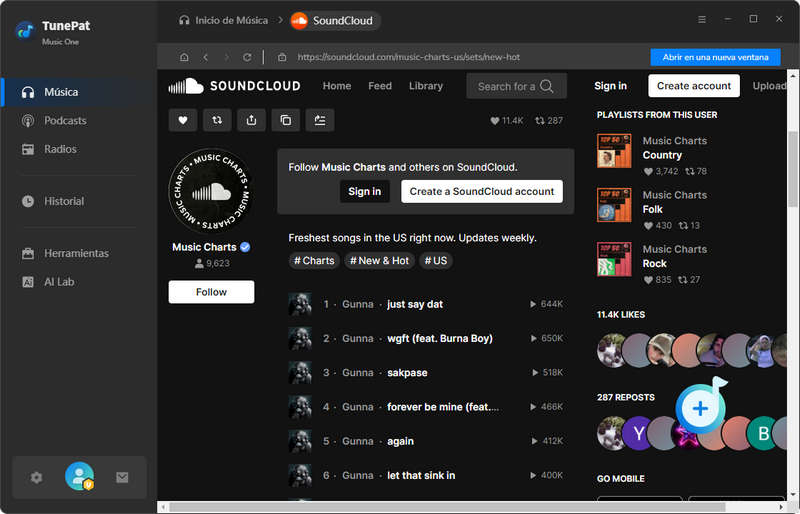Click the Upload link in header

(769, 86)
